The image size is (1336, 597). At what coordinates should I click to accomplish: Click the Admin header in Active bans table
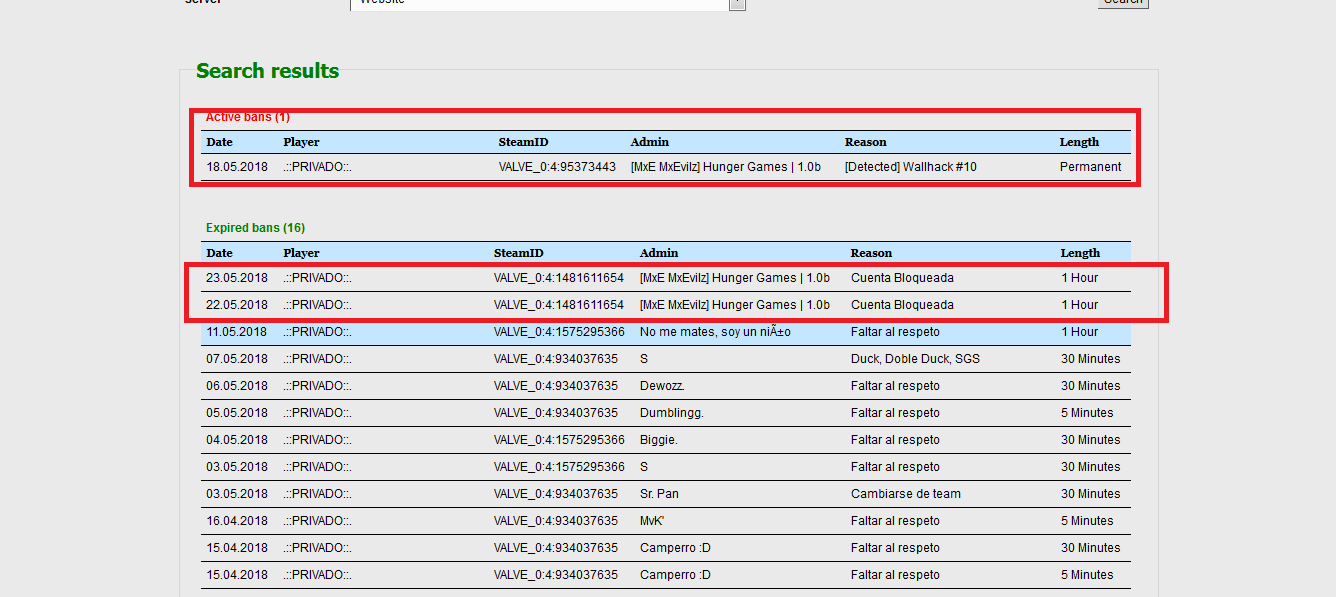click(650, 142)
